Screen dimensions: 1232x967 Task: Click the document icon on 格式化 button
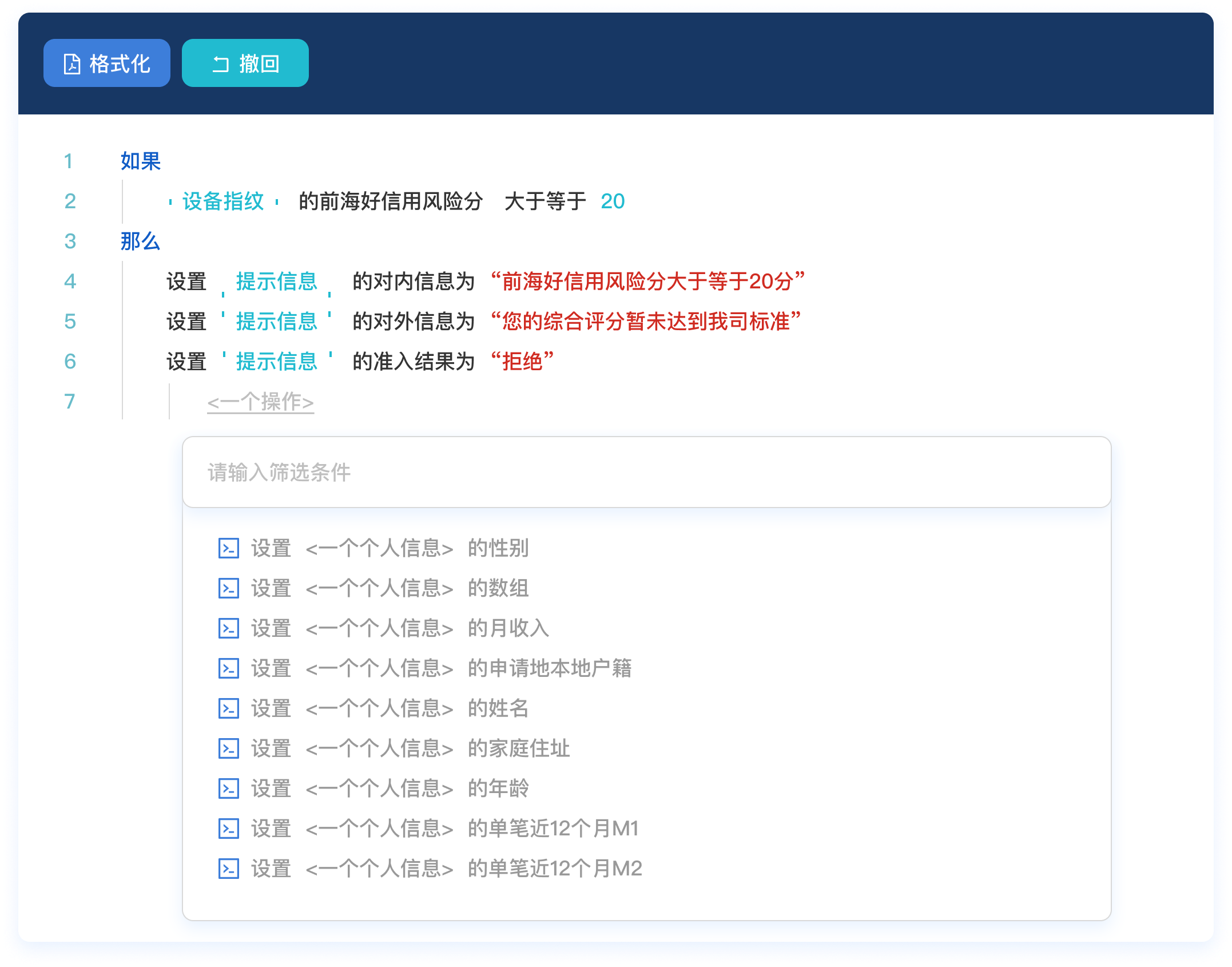click(x=72, y=64)
